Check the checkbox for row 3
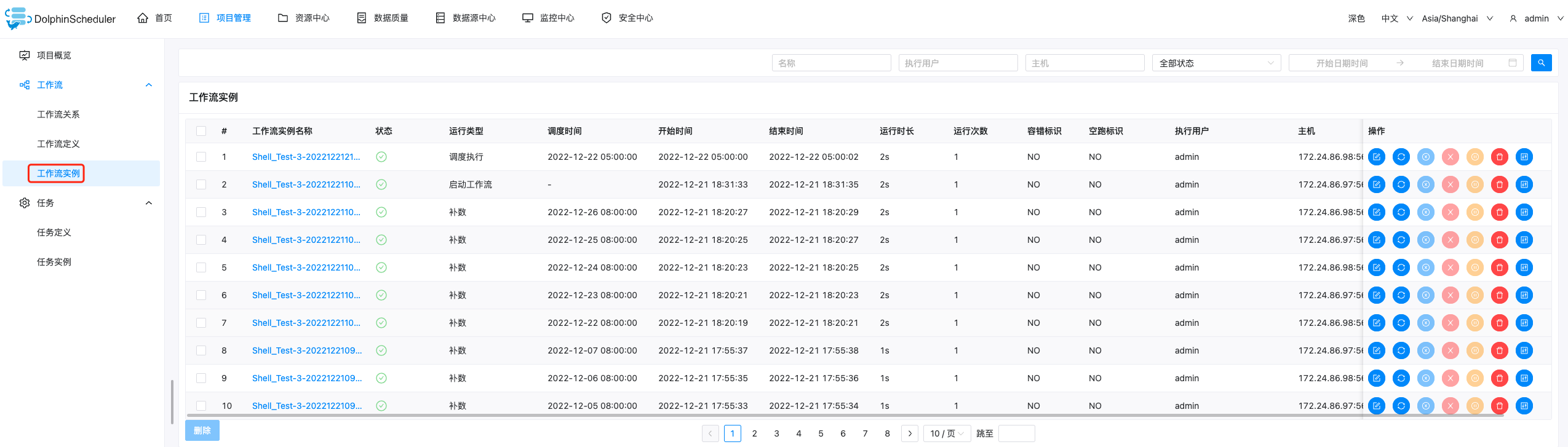 201,212
